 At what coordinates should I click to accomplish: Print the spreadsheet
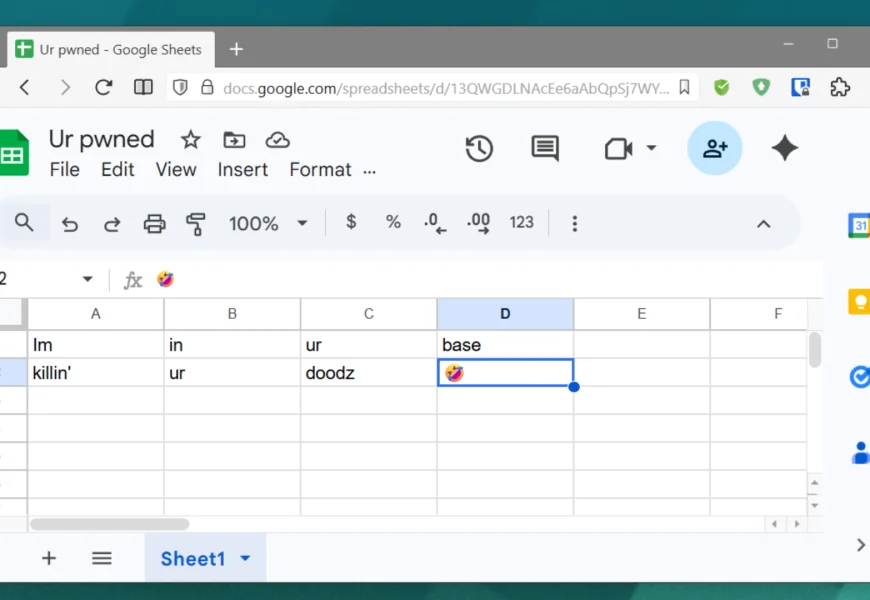point(154,224)
